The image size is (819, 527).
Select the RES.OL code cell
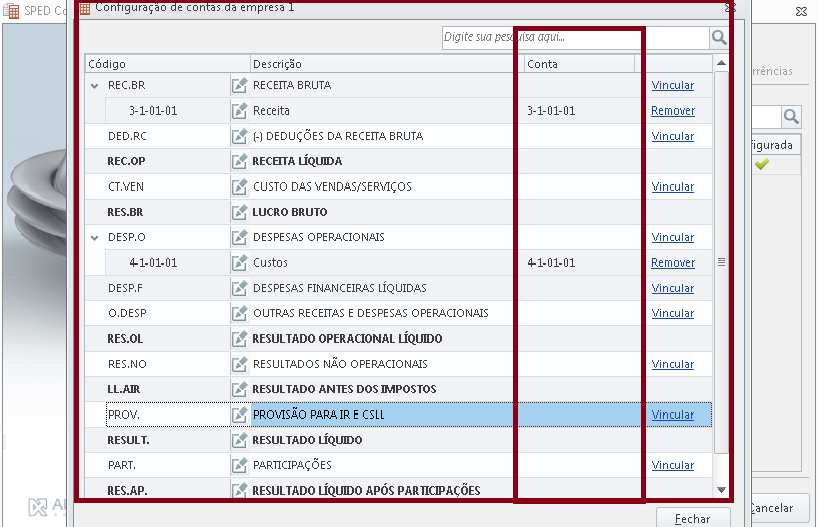[x=125, y=339]
